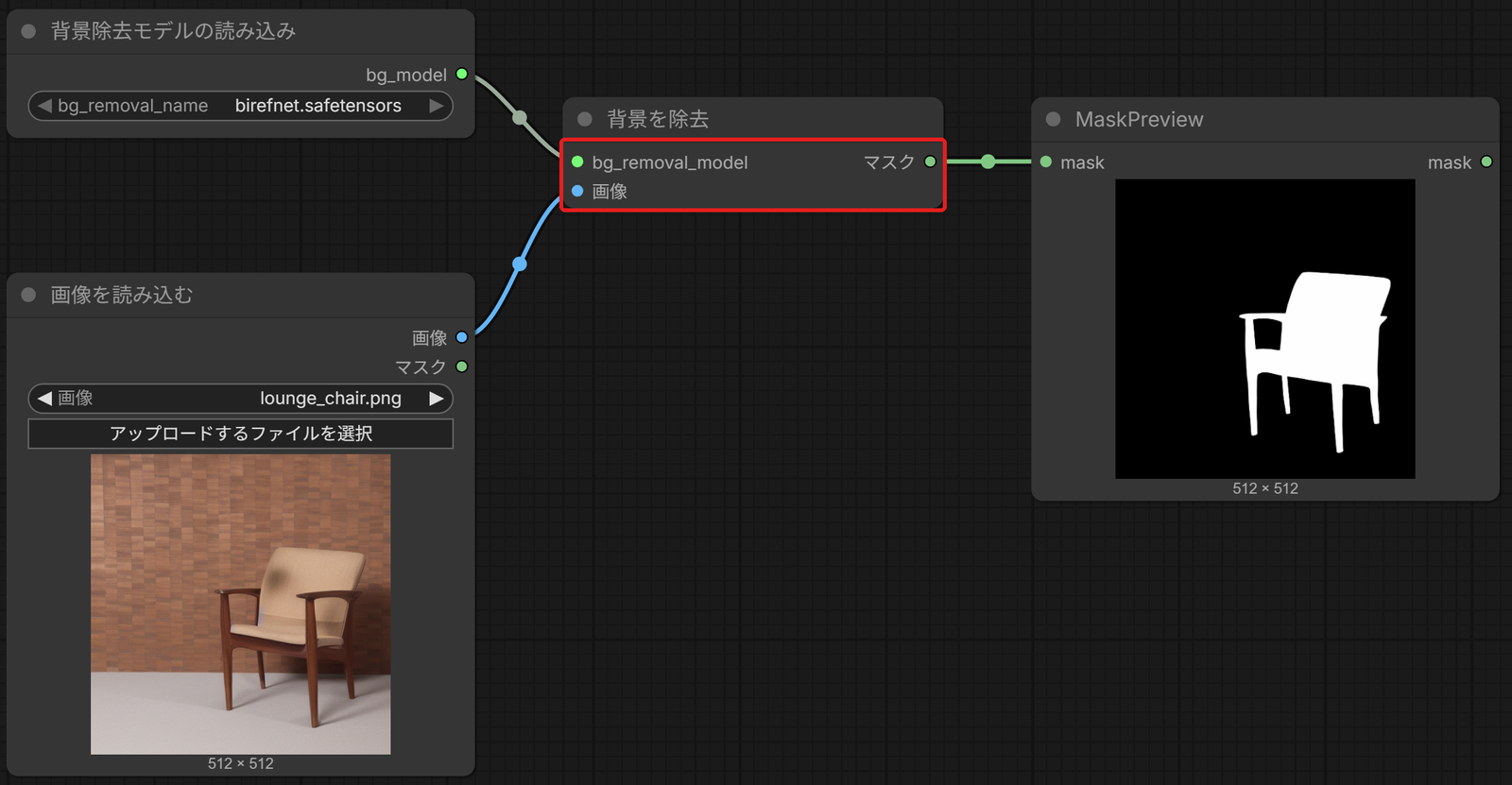Click the 512 × 512 label under the mask preview
The image size is (1512, 785).
point(1265,488)
